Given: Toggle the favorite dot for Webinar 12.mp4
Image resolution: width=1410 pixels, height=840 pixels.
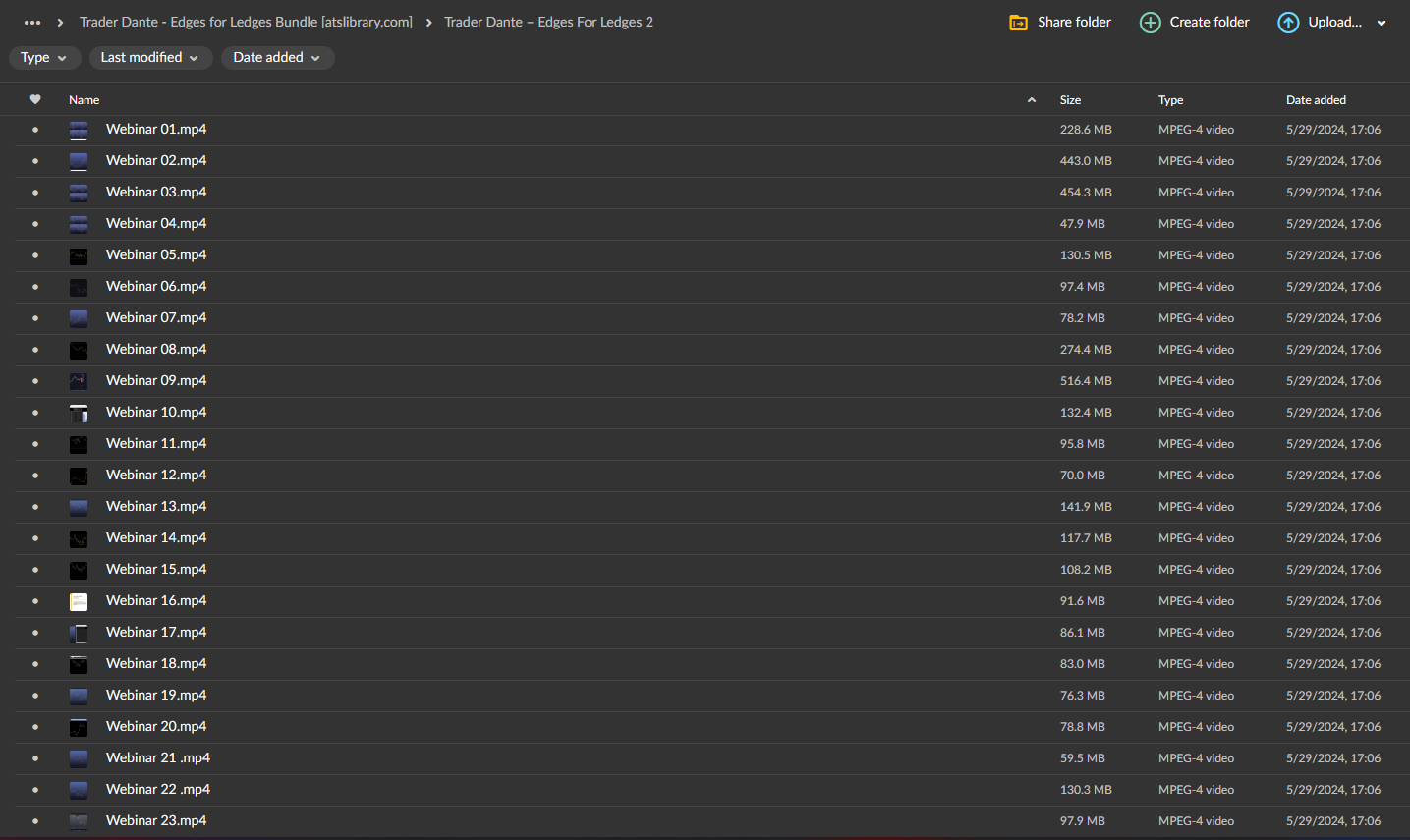Looking at the screenshot, I should [x=35, y=475].
